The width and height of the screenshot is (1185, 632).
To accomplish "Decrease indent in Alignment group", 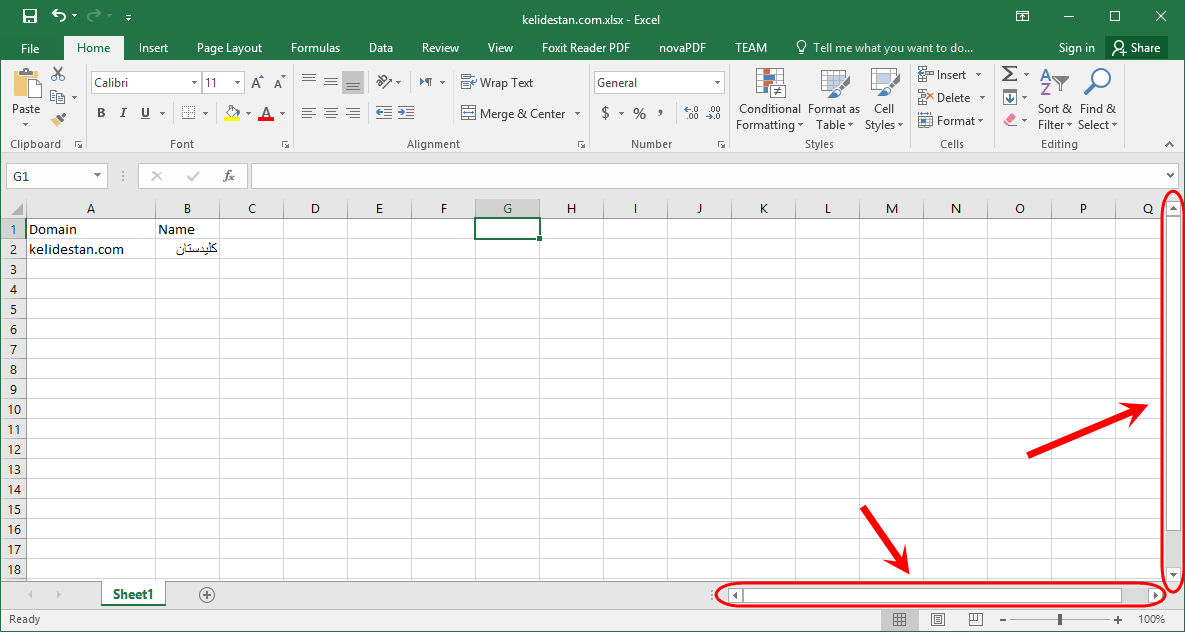I will click(x=384, y=113).
